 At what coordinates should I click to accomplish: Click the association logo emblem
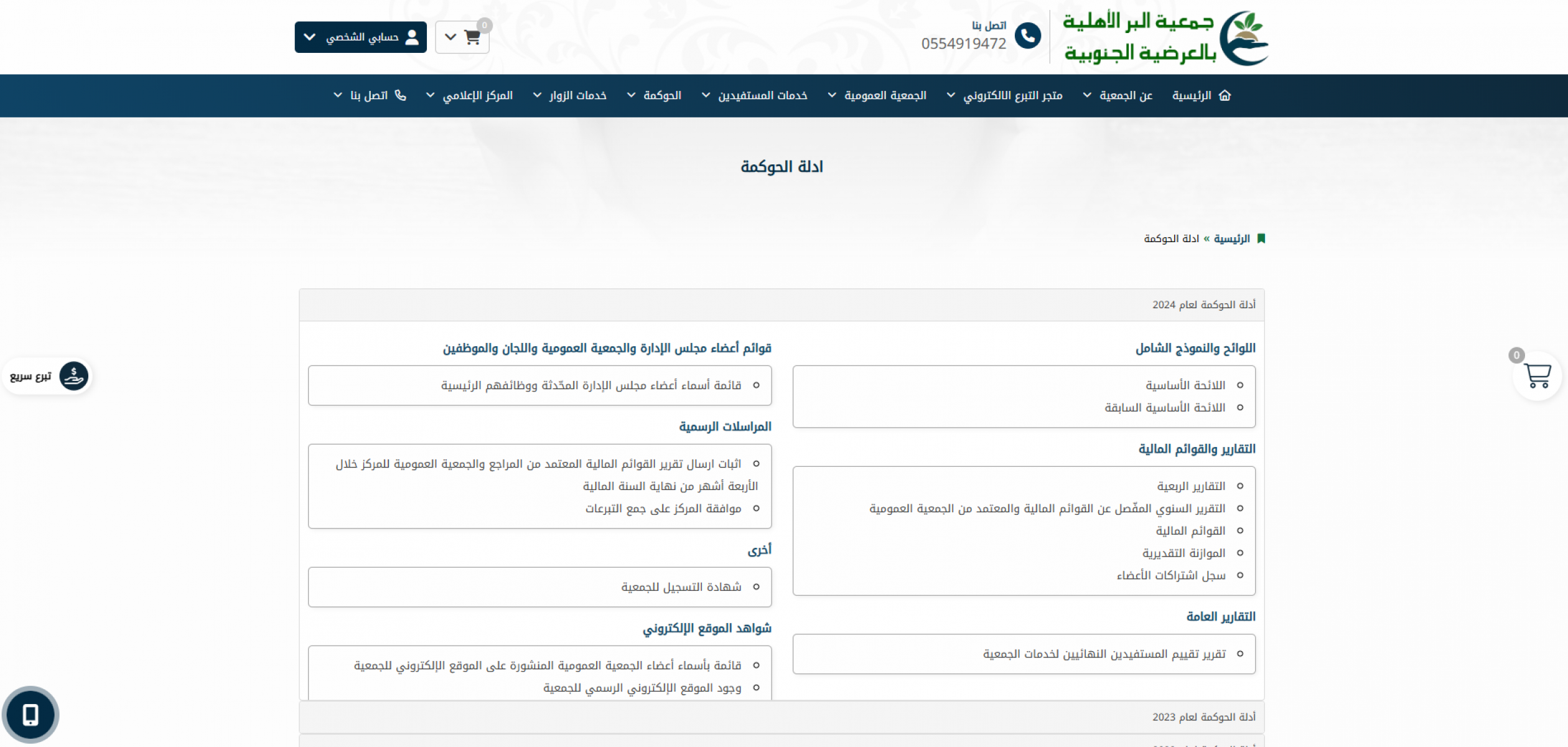coord(1244,38)
